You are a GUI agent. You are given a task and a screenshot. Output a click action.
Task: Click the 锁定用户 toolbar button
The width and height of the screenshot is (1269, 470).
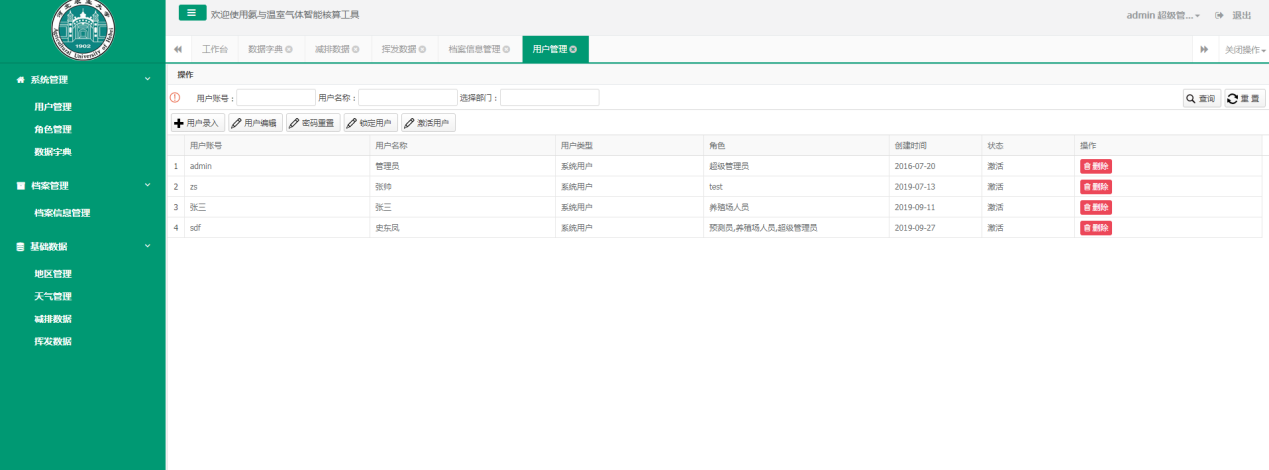tap(371, 123)
